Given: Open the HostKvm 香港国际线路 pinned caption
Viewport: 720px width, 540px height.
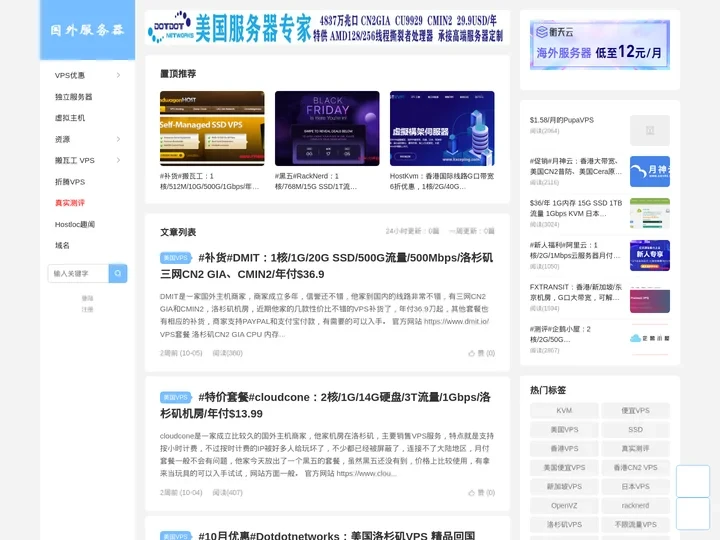Looking at the screenshot, I should pos(442,181).
